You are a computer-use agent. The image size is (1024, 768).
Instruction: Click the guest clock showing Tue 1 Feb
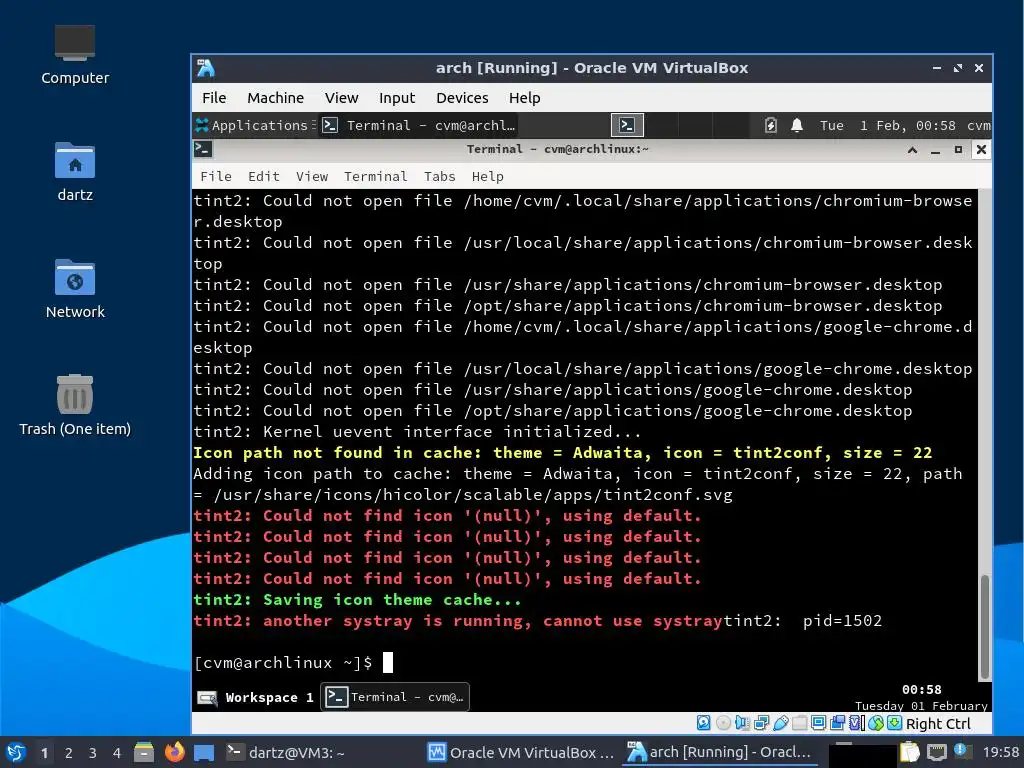pyautogui.click(x=888, y=125)
